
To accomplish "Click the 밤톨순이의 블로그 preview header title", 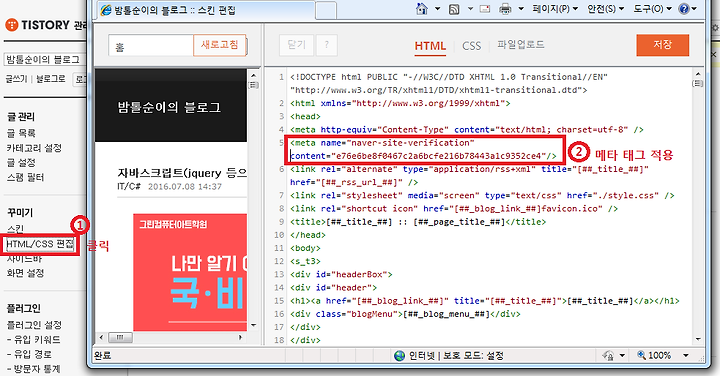I will pyautogui.click(x=169, y=107).
